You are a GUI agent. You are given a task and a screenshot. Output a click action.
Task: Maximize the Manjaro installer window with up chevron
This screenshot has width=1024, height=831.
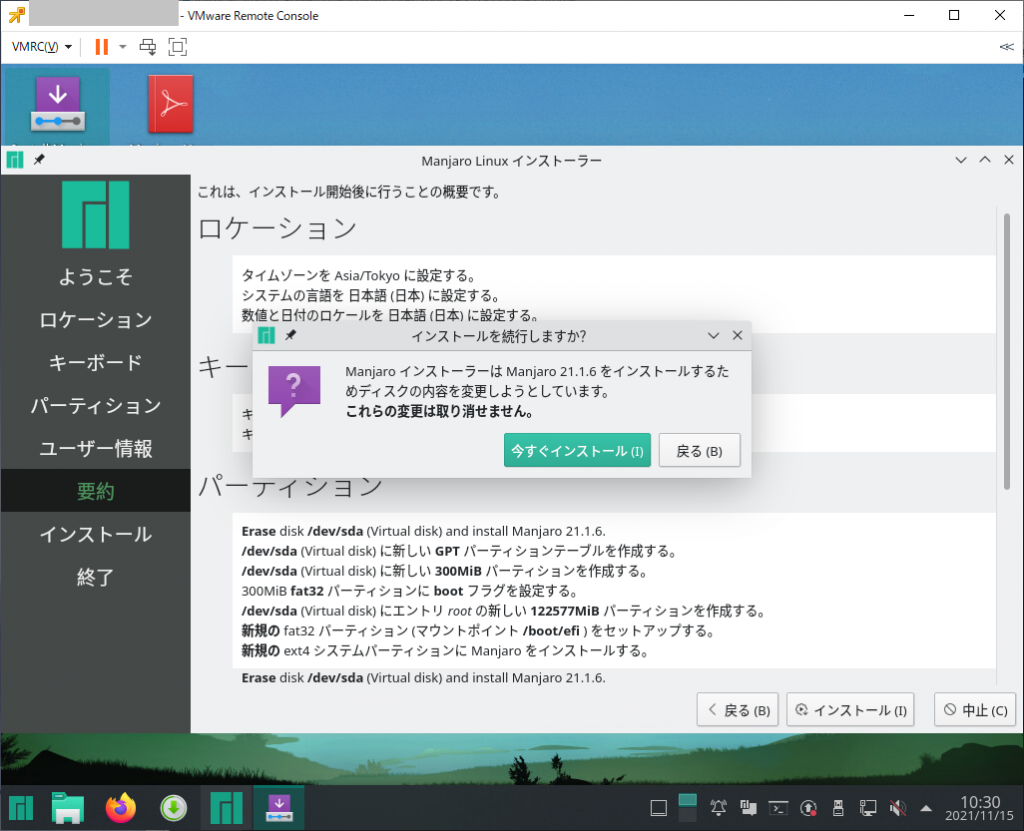(x=985, y=160)
